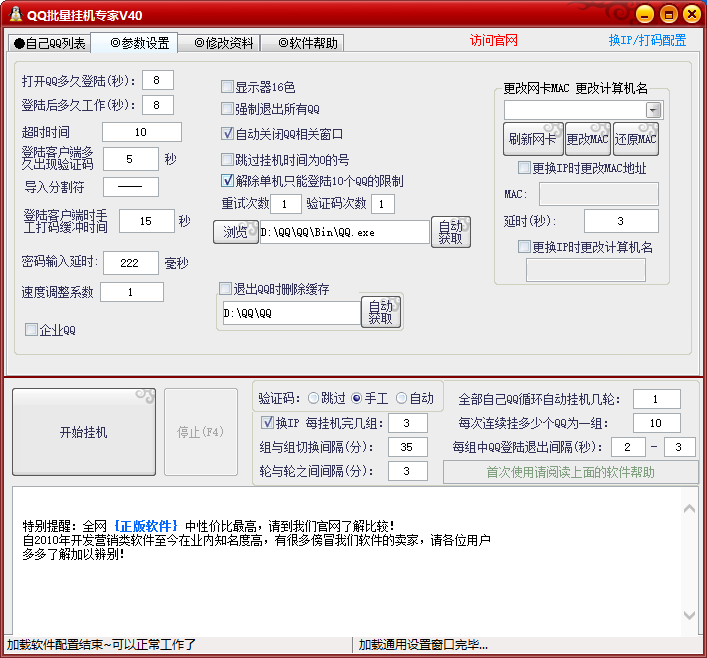Click 自动获取 beside QQ.exe path
Viewport: 707px width, 658px height.
click(451, 232)
